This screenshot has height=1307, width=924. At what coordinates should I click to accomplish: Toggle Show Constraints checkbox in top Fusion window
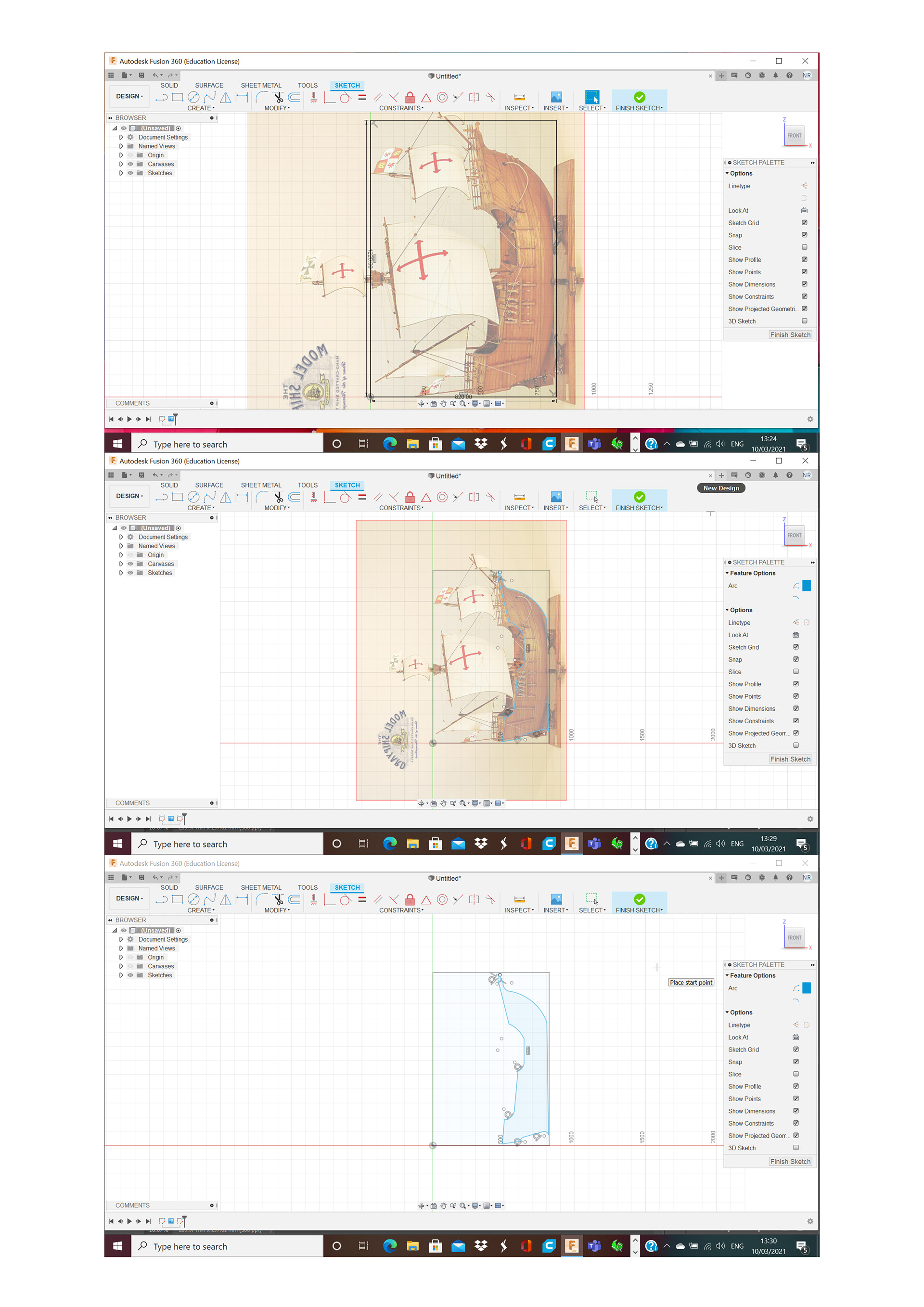[x=805, y=296]
